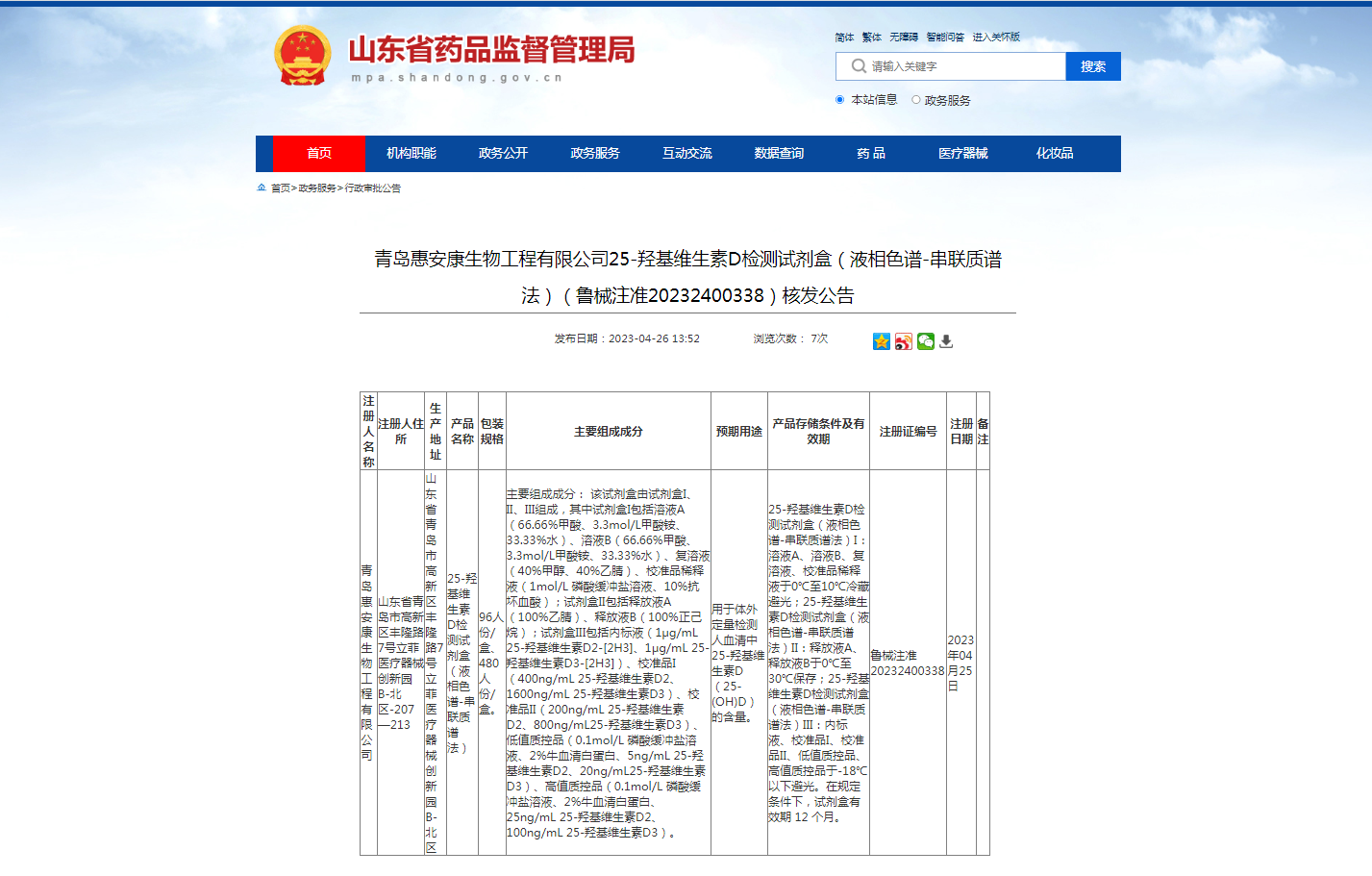Viewport: 1372px width, 876px height.
Task: Open the 化妆品 navigation item
Action: point(1055,154)
